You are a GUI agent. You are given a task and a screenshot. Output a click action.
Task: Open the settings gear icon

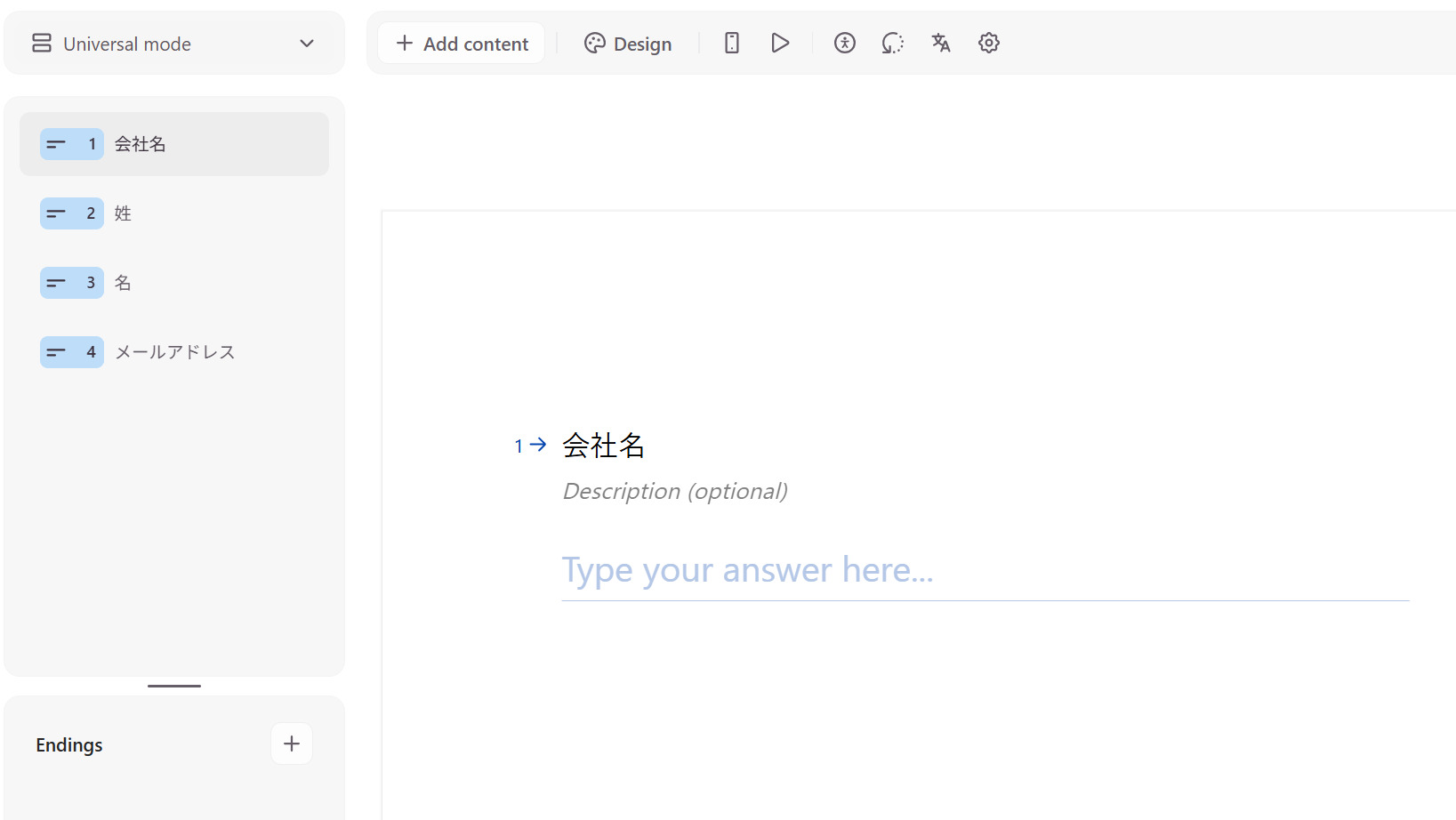[988, 43]
